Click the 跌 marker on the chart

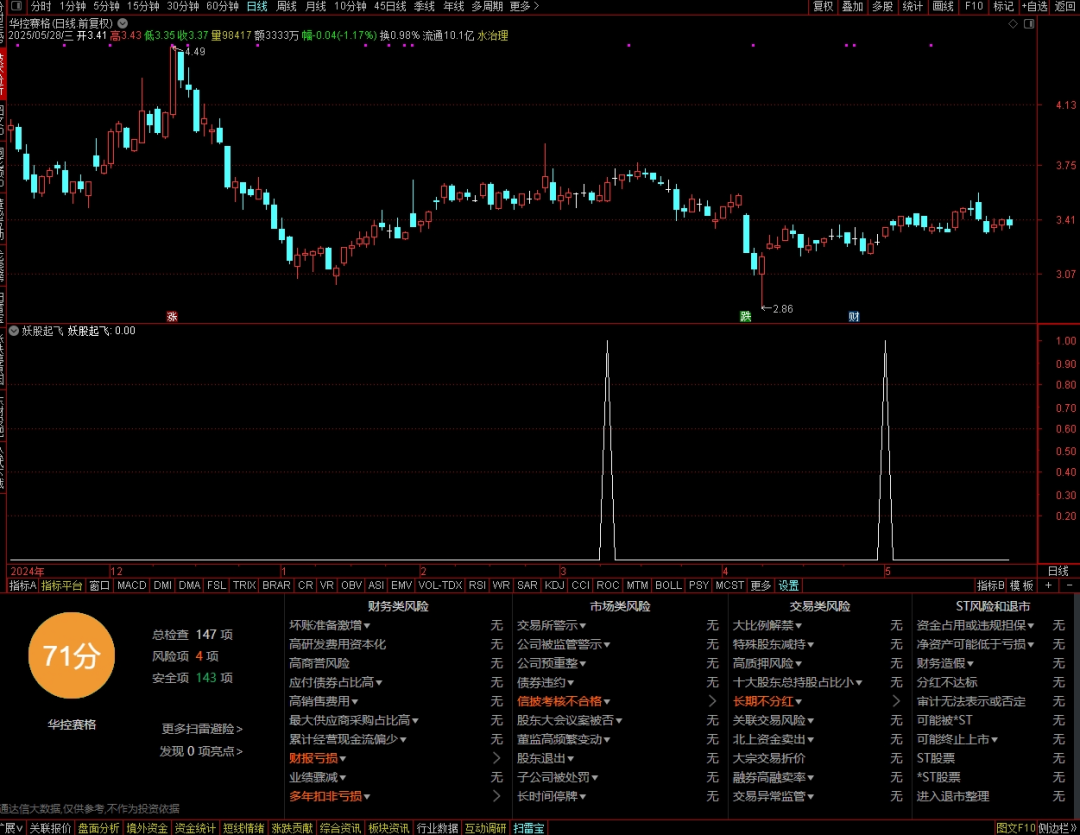pos(745,316)
